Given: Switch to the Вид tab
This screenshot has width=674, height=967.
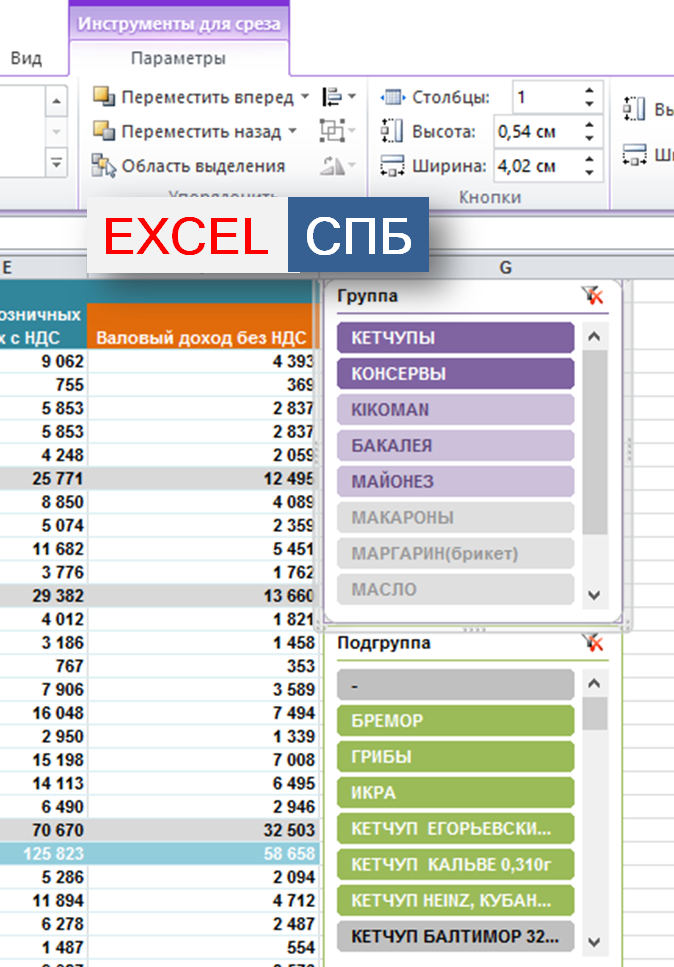Looking at the screenshot, I should [26, 59].
